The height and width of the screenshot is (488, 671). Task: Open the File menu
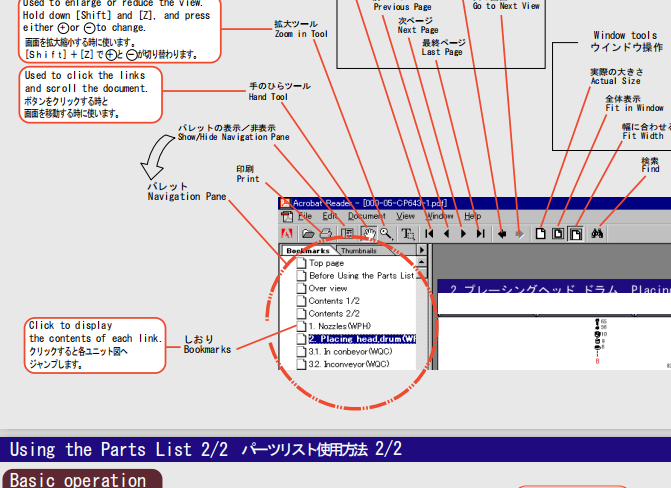(304, 216)
